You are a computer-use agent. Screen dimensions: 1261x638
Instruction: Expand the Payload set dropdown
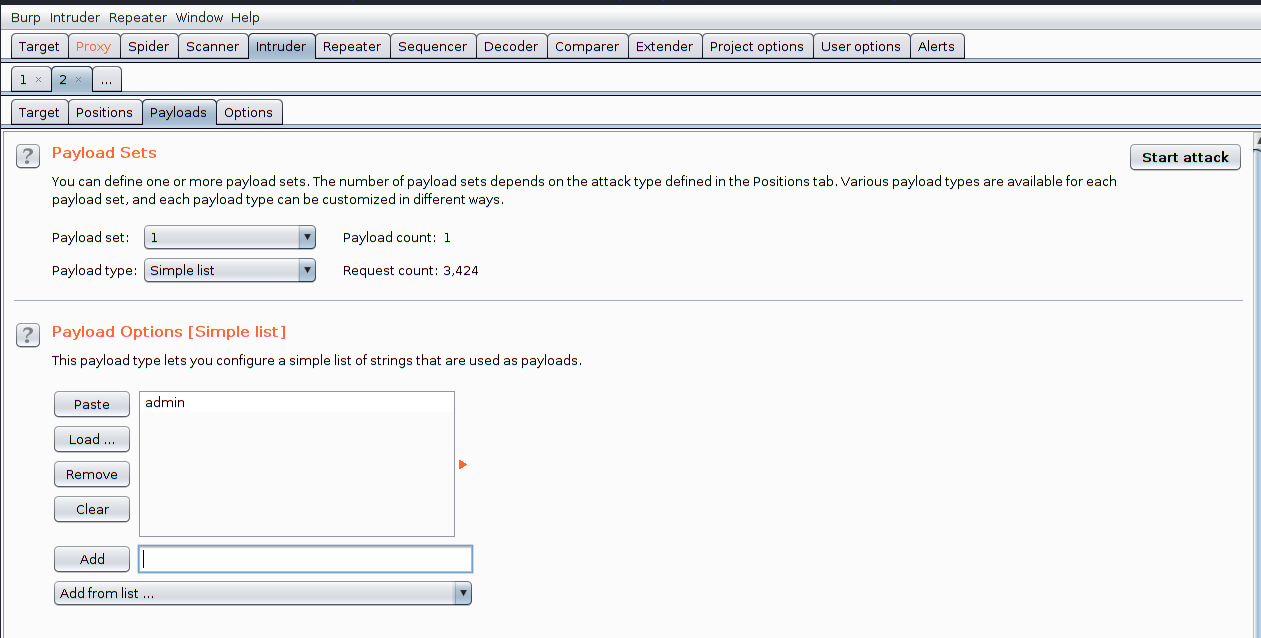tap(307, 237)
